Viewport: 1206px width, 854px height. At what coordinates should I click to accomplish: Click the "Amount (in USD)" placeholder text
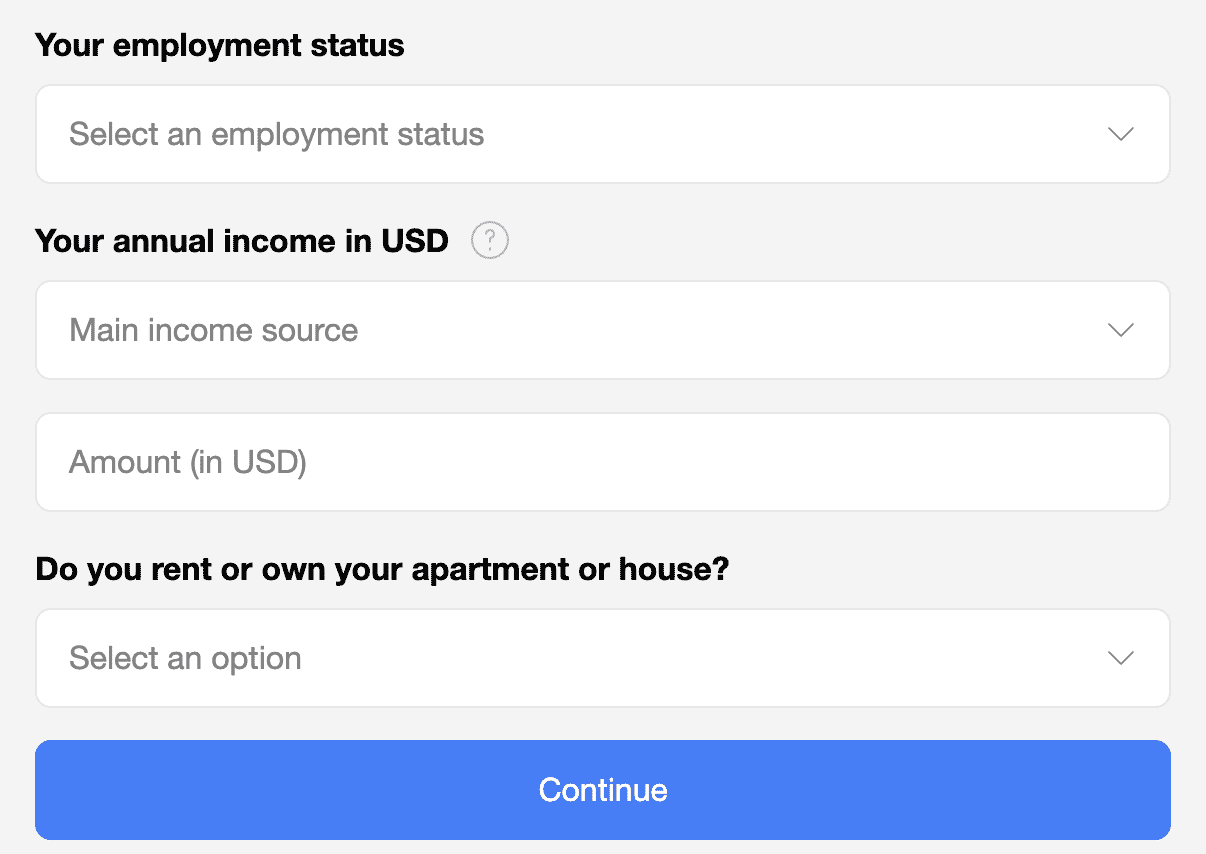tap(187, 462)
